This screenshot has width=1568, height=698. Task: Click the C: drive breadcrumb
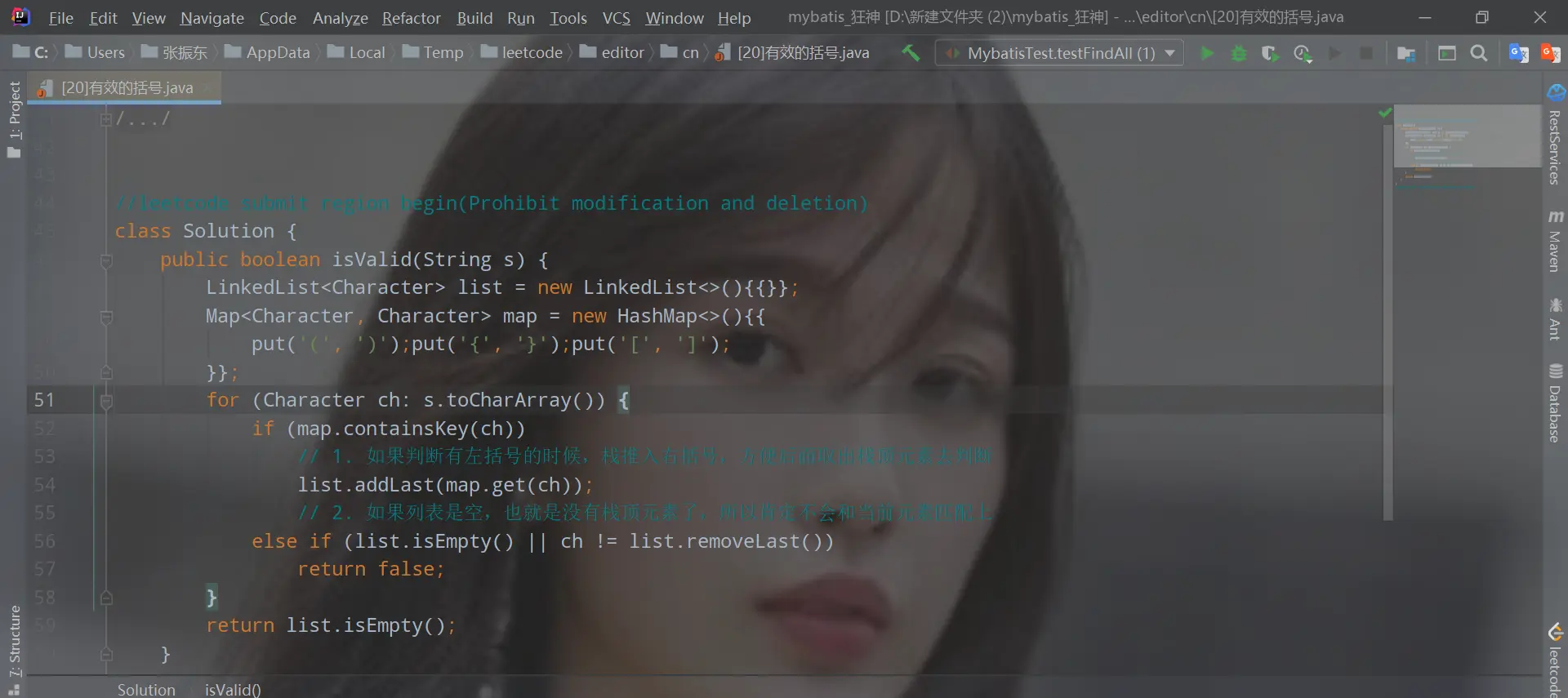[x=31, y=53]
